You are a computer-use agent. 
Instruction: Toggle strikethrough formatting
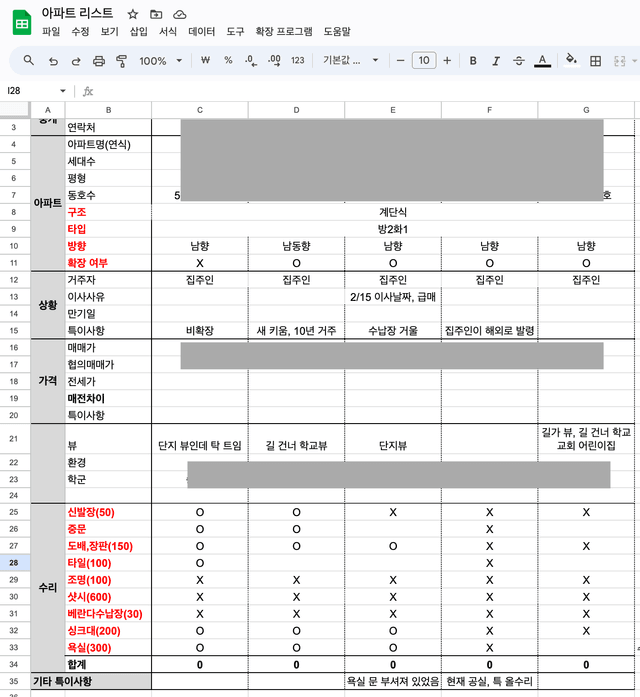pyautogui.click(x=519, y=60)
